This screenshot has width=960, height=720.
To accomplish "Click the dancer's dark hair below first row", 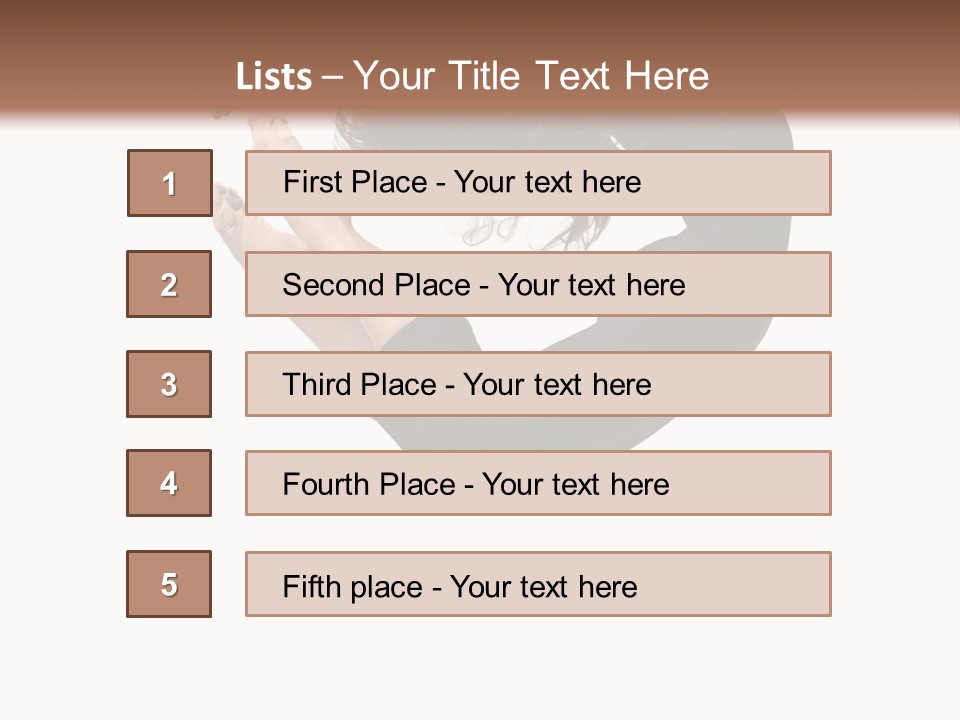I will [560, 232].
